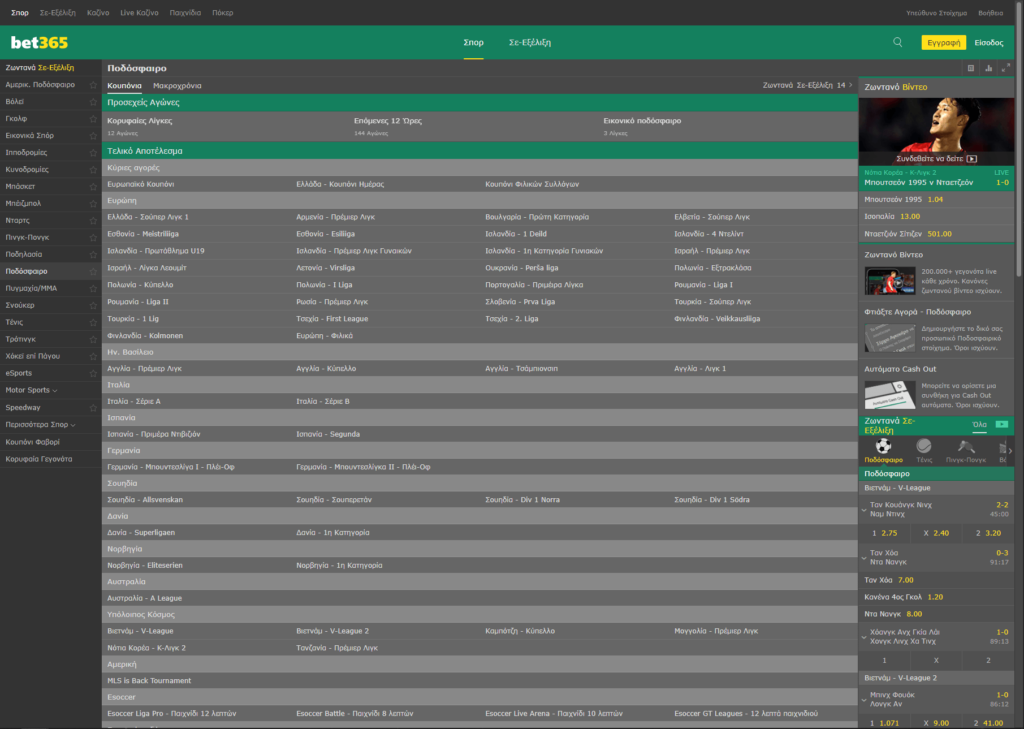
Task: Open Ζωντανά Σε-Εξέλιξη 14 arrow link
Action: pos(808,86)
